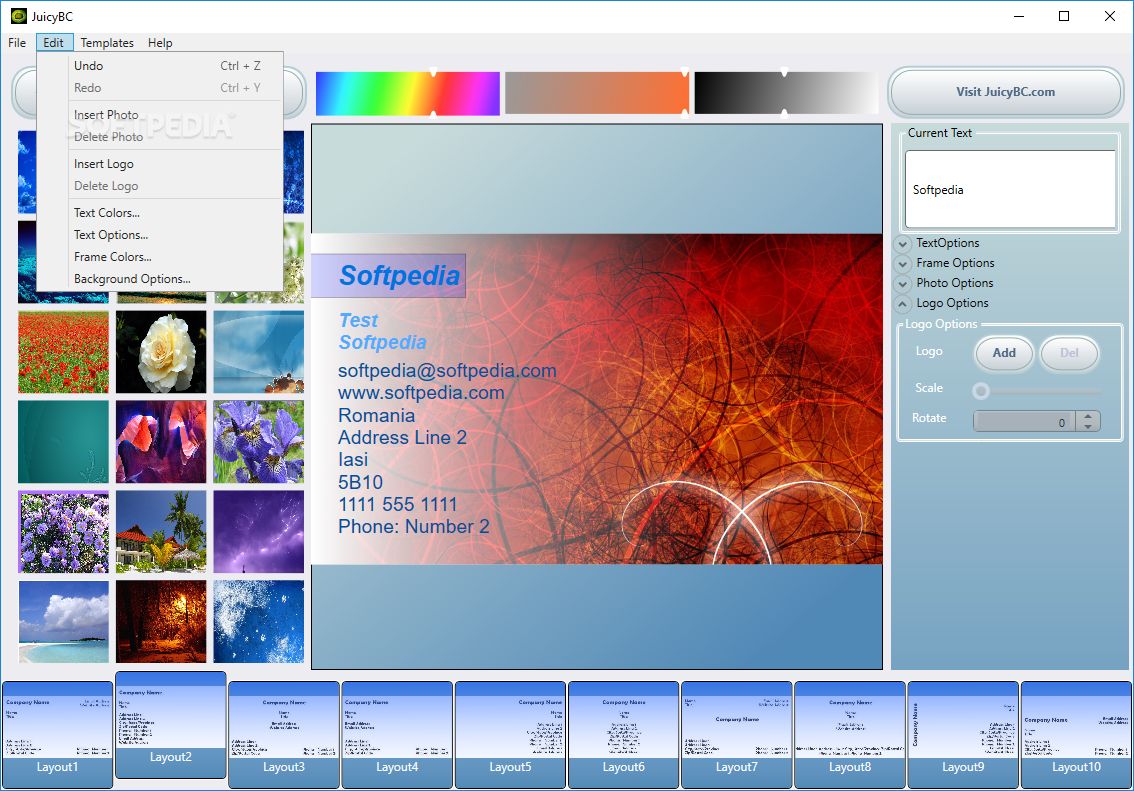Screen dimensions: 1134x791
Task: Choose the tropical resort palm background
Action: click(x=161, y=532)
